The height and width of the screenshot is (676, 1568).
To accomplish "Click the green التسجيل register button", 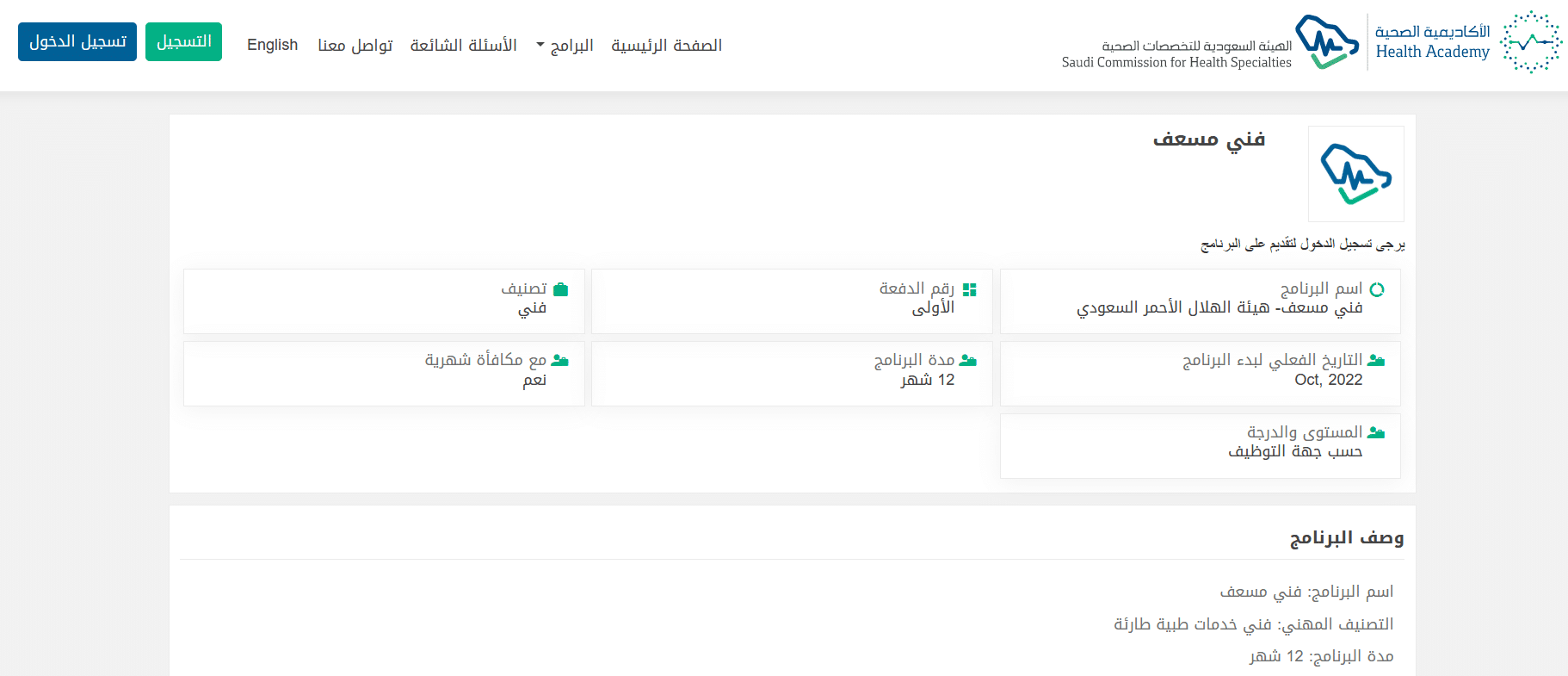I will [x=183, y=41].
